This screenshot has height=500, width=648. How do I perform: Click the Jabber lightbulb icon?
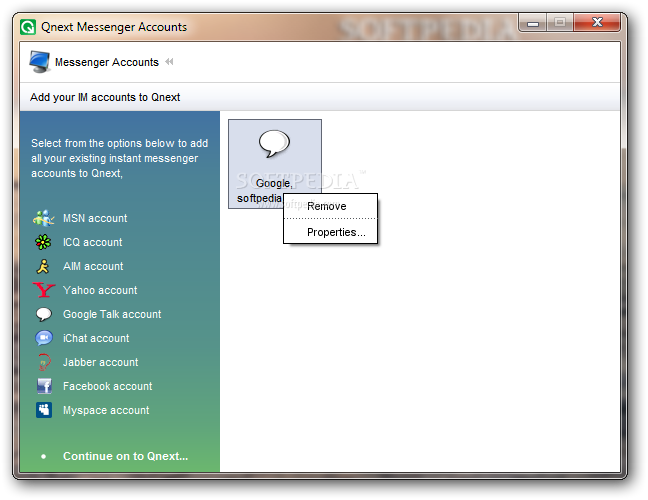point(44,362)
